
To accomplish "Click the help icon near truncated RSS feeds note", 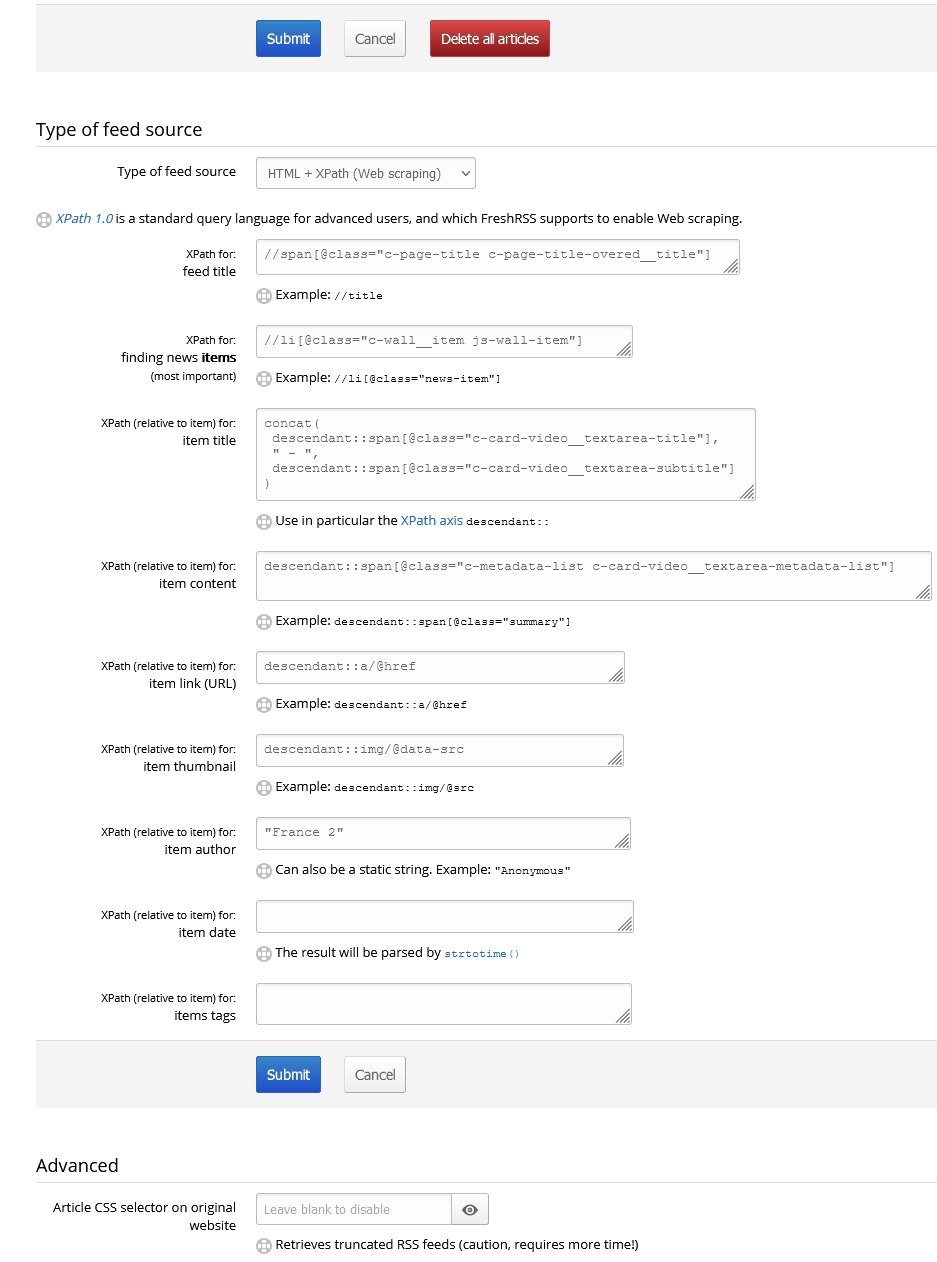I will (264, 1244).
